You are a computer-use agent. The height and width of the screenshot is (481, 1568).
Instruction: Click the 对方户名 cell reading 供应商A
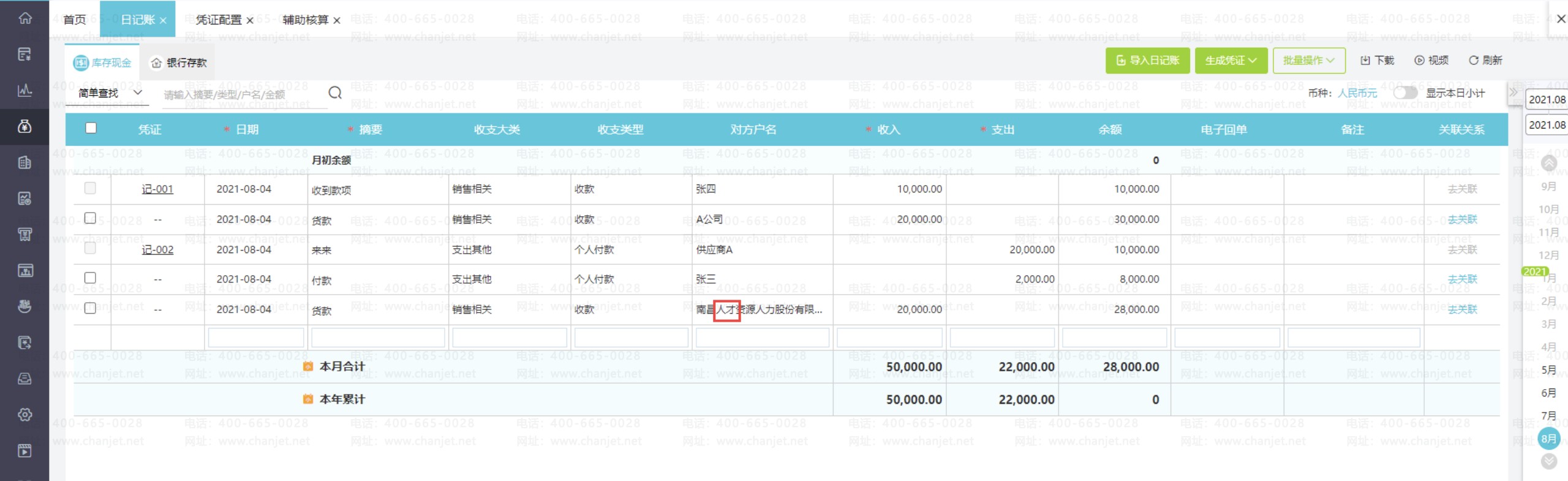point(763,250)
